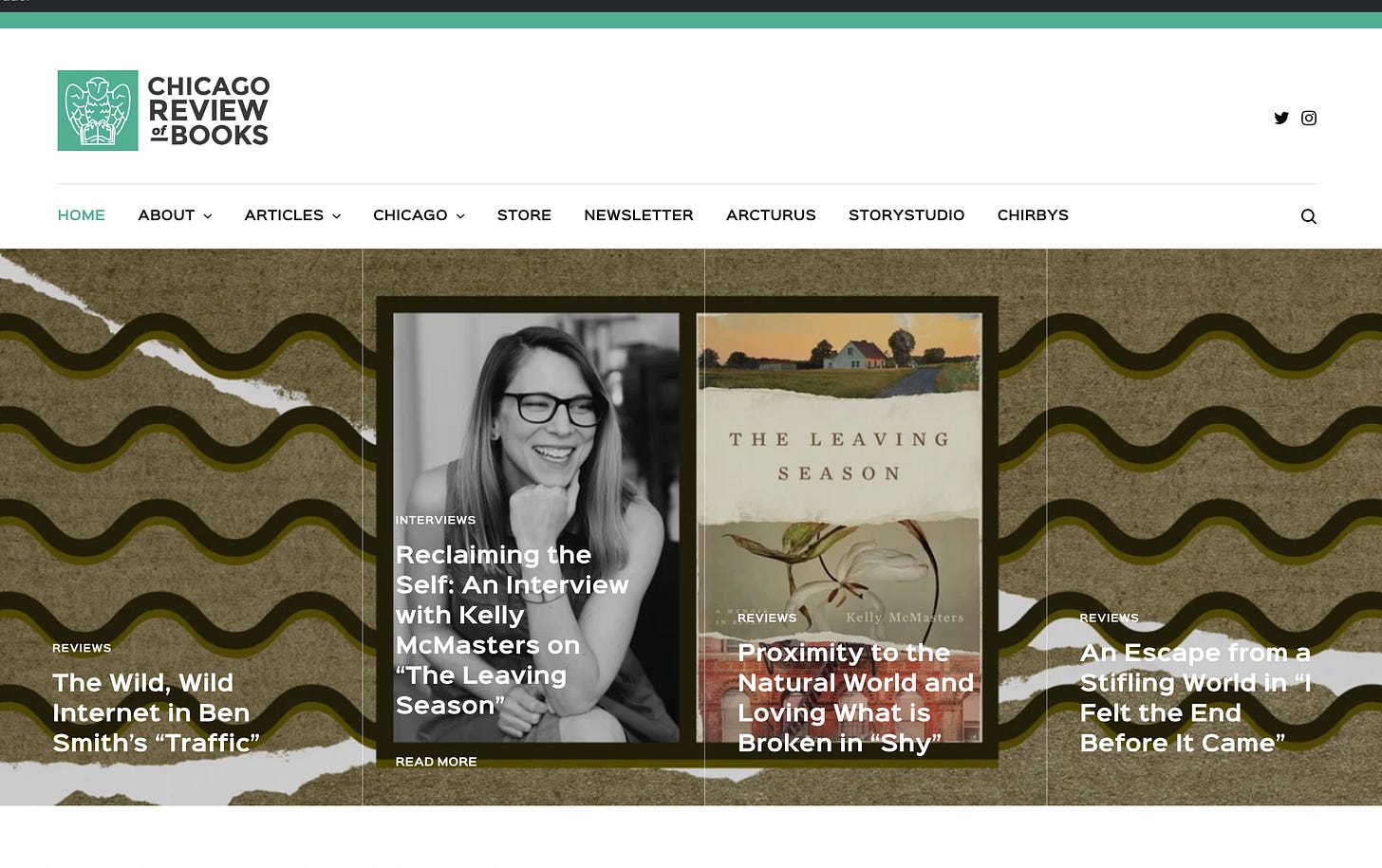Expand the Chicago dropdown chevron

click(460, 216)
